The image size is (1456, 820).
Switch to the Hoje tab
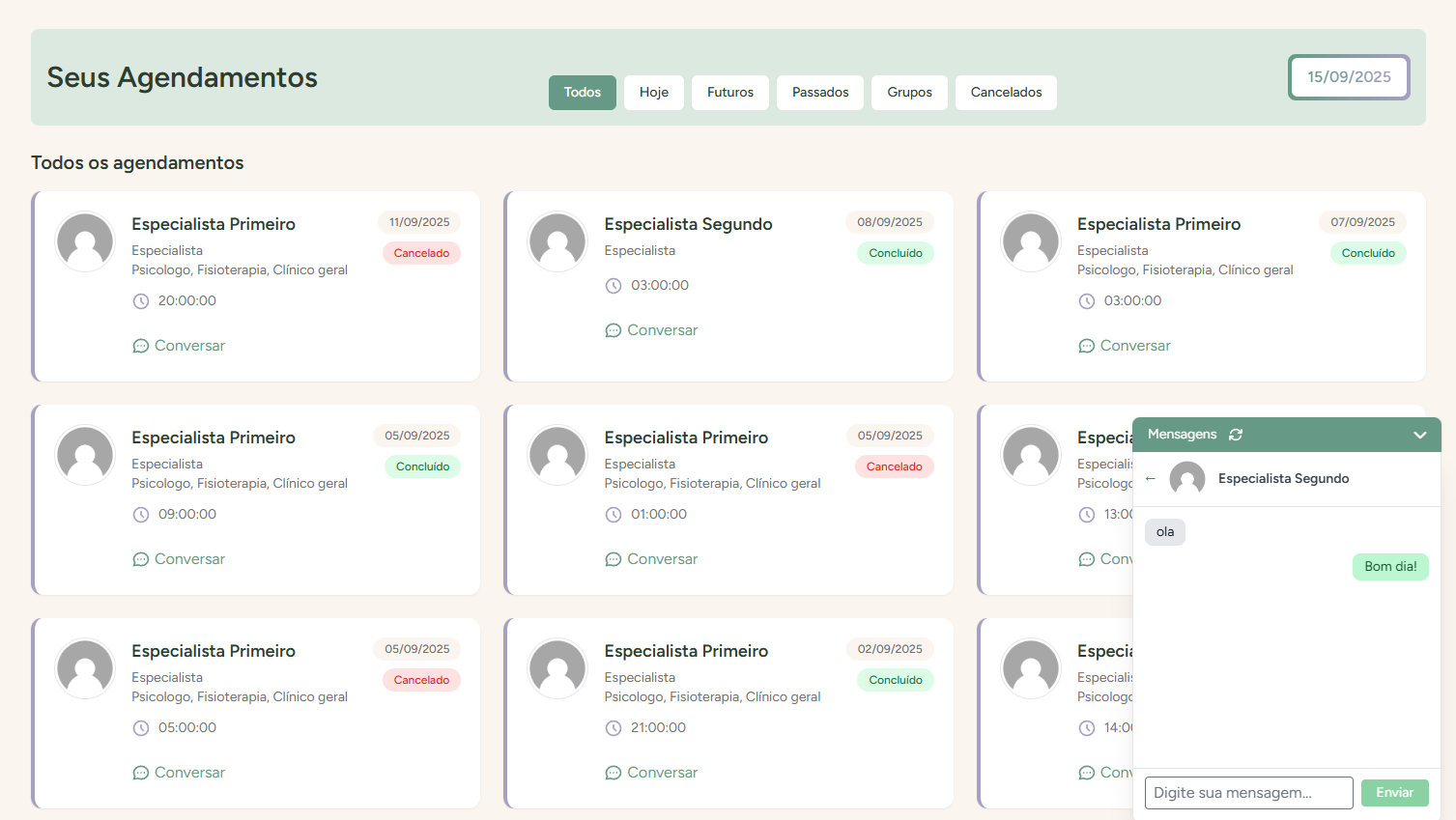654,93
